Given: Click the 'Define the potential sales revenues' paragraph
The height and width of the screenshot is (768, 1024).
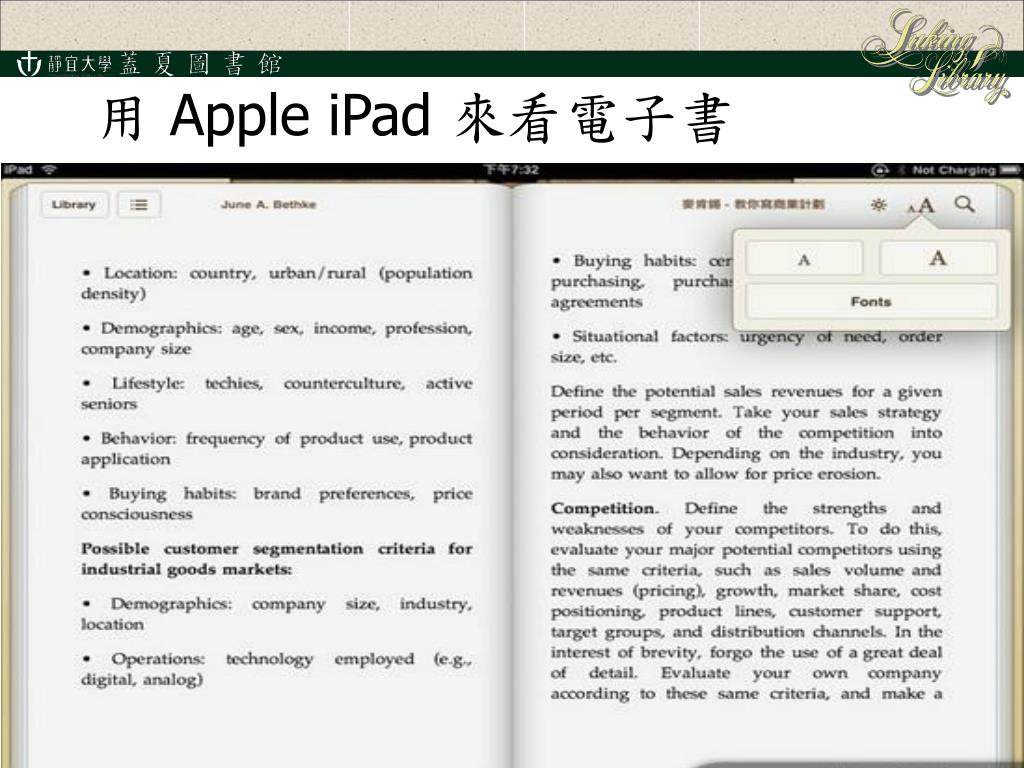Looking at the screenshot, I should click(x=746, y=432).
